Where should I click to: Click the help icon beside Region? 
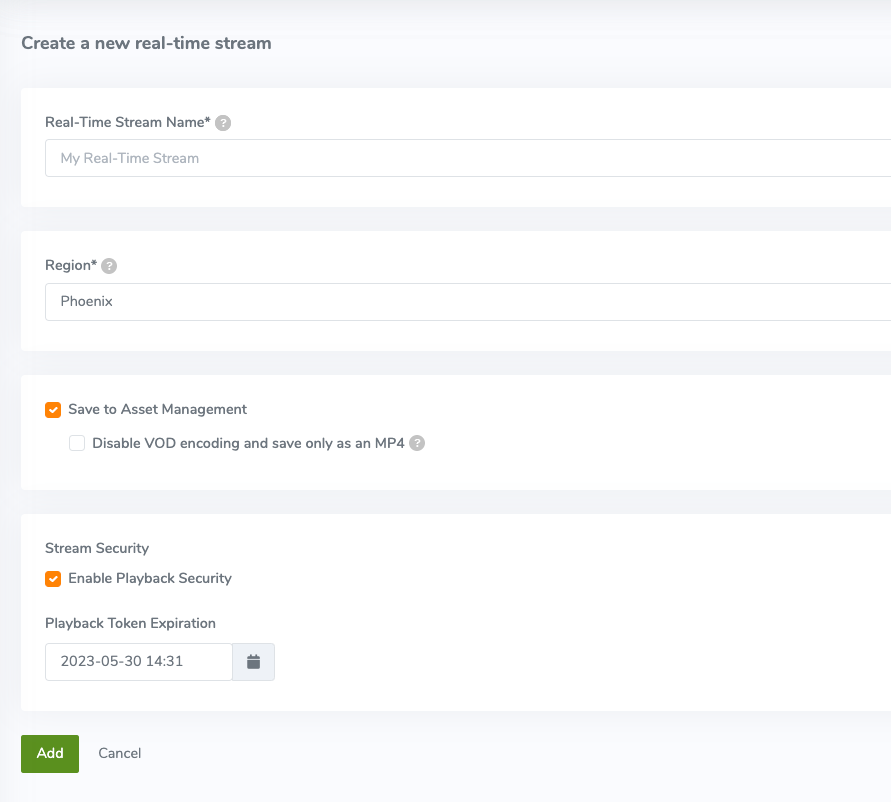tap(109, 266)
